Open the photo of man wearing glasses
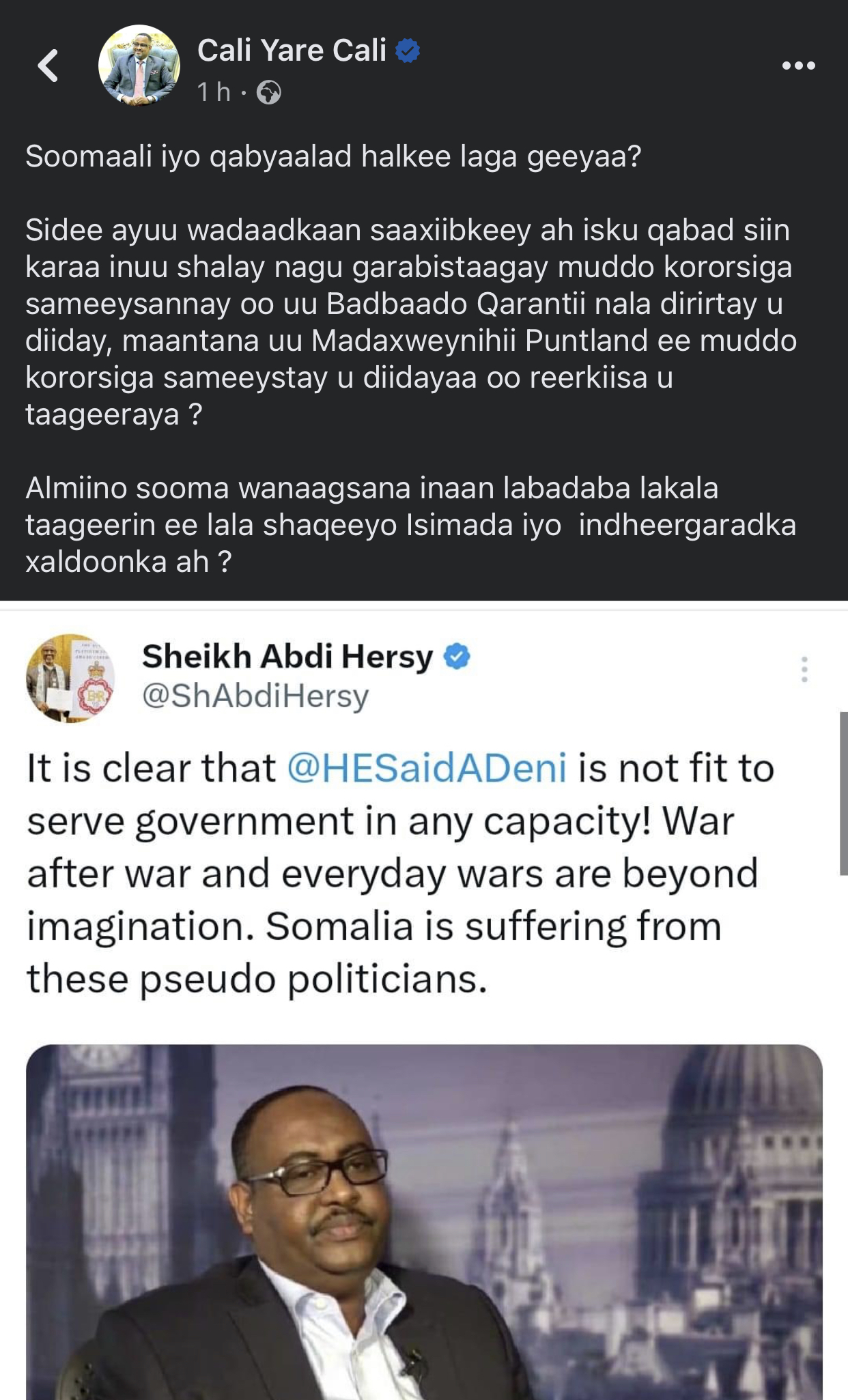The height and width of the screenshot is (1400, 848). 424,1222
